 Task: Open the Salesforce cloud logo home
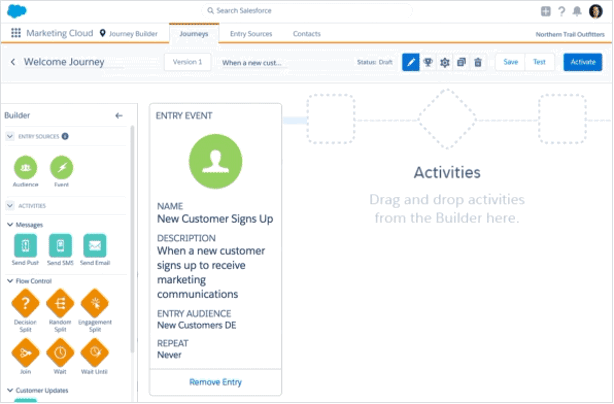click(17, 11)
